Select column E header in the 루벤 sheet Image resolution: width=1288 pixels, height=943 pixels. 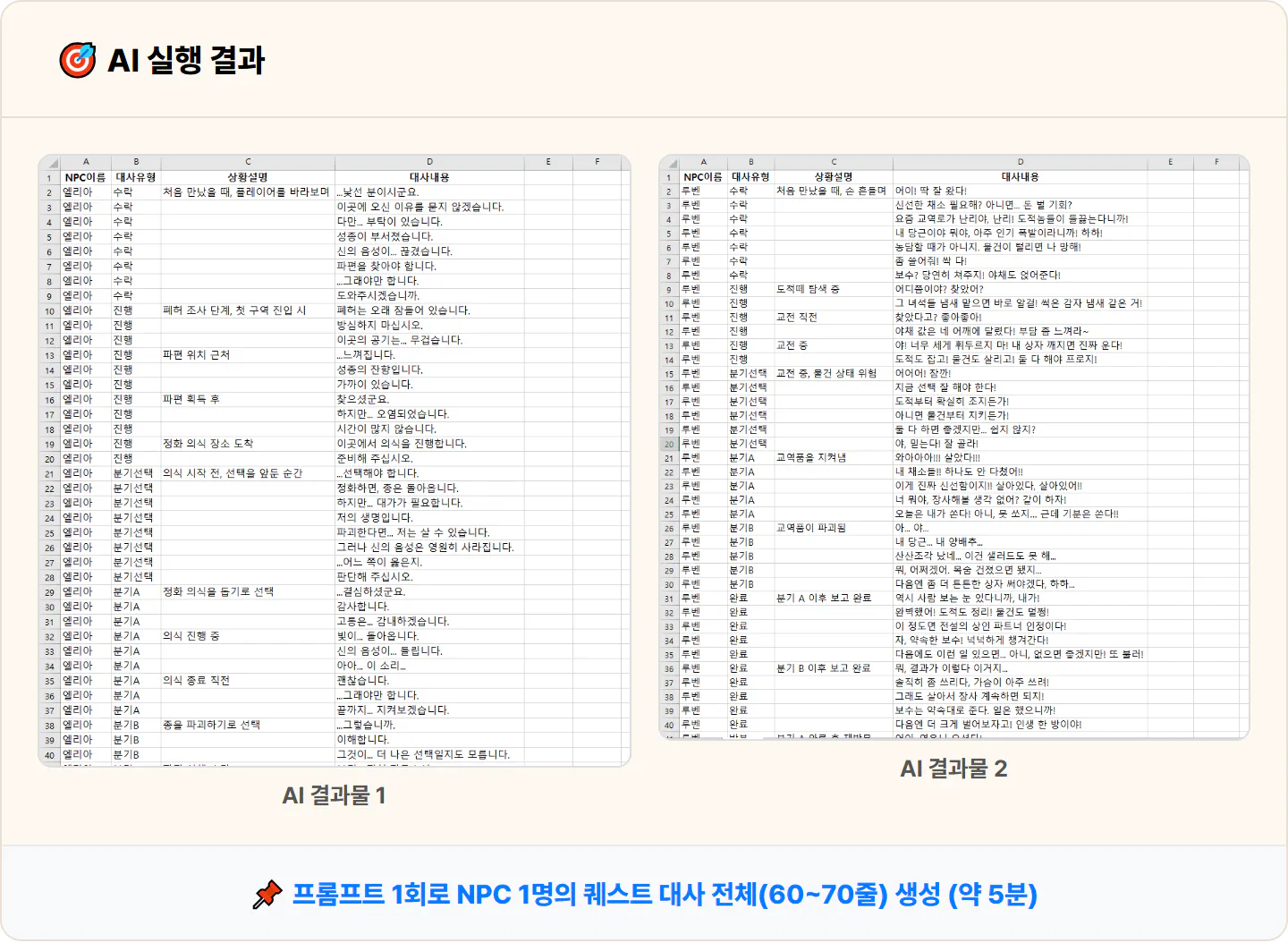tap(1170, 162)
